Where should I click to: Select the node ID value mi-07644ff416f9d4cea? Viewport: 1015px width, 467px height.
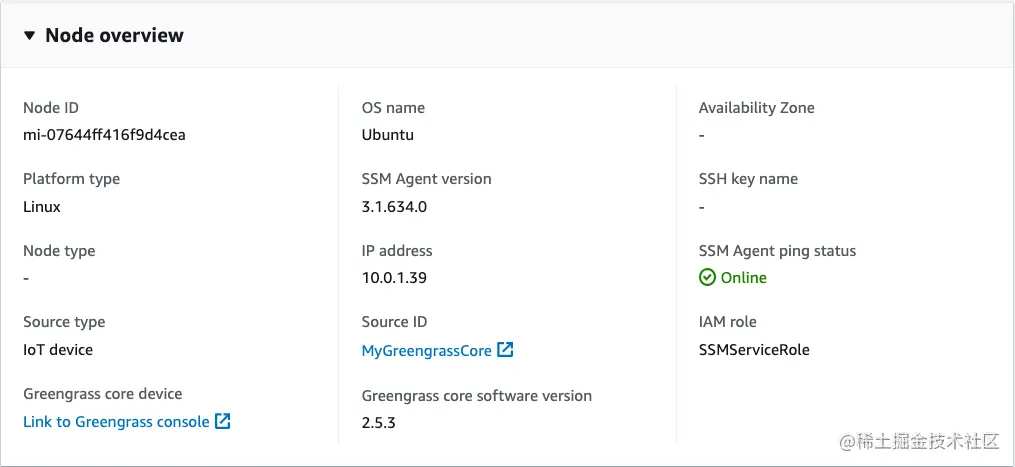(104, 135)
